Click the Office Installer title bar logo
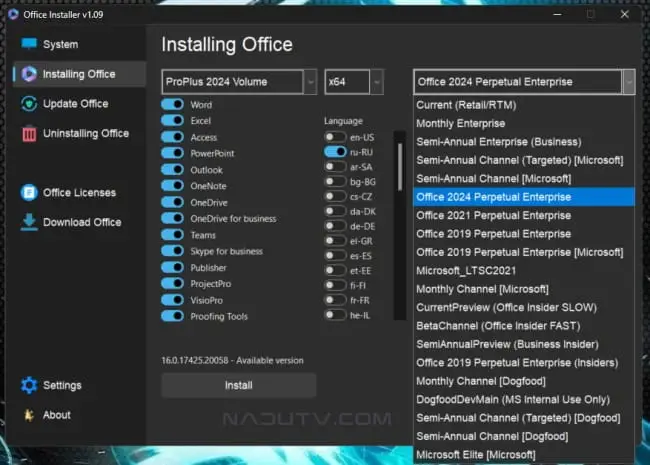The image size is (650, 465). pyautogui.click(x=13, y=15)
